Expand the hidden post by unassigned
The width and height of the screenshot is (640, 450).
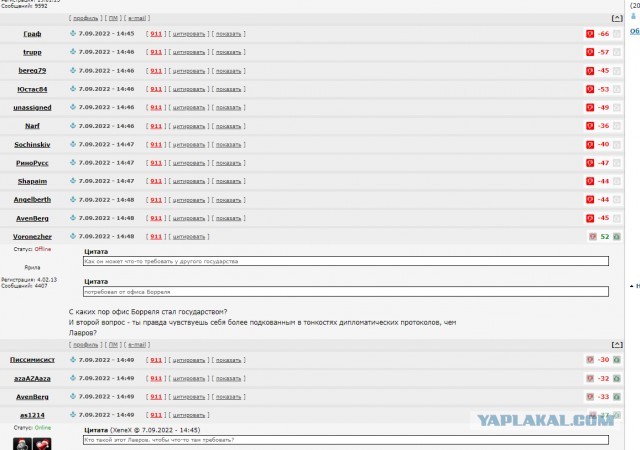(229, 107)
